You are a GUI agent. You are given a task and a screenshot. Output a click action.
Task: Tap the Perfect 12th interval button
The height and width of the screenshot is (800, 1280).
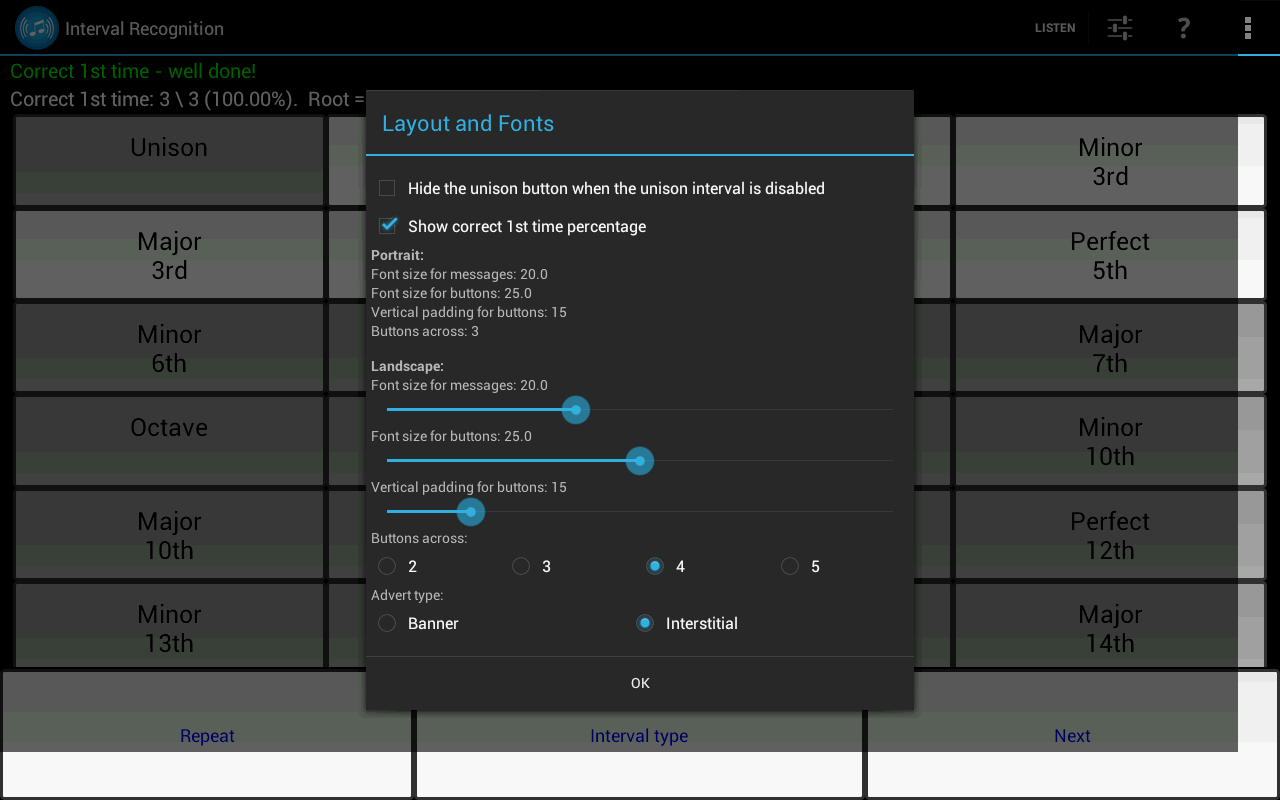pos(1110,535)
